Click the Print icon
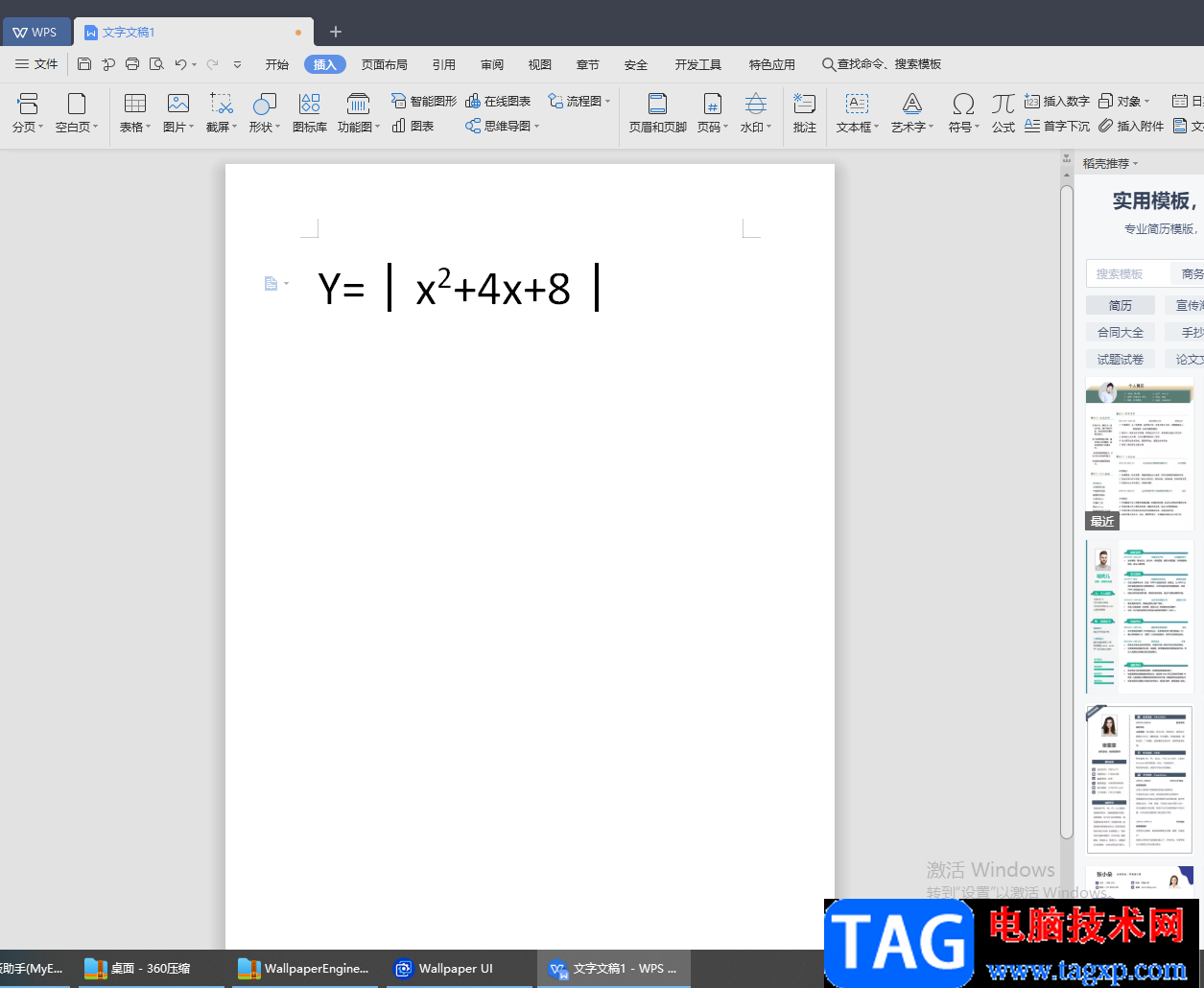 132,64
